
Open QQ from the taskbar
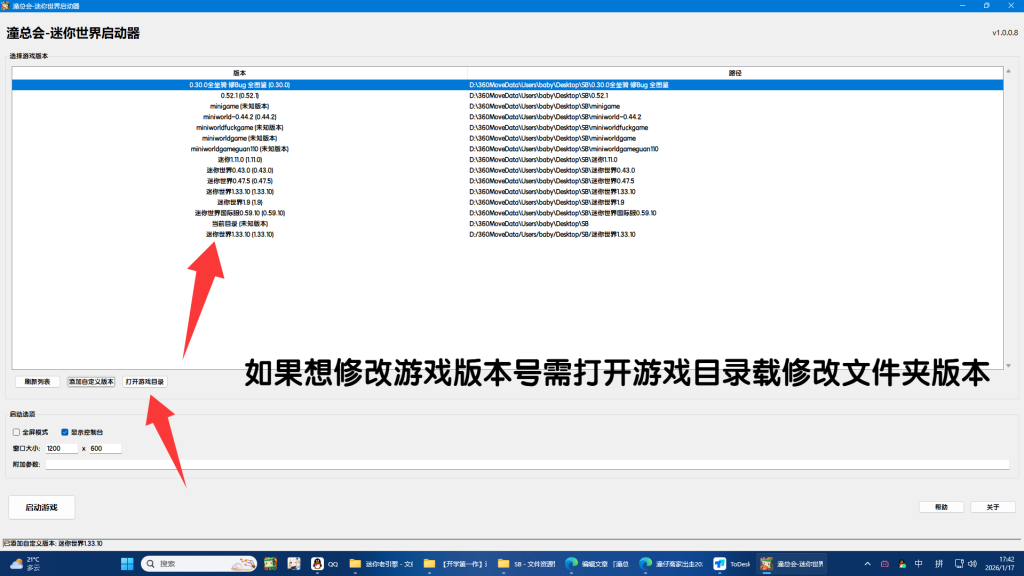323,563
